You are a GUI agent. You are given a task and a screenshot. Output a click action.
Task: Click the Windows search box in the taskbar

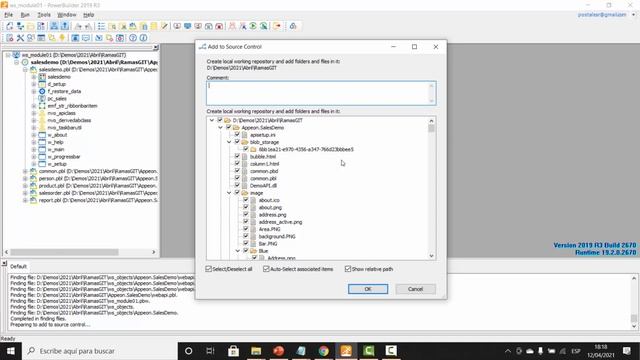pyautogui.click(x=100, y=351)
